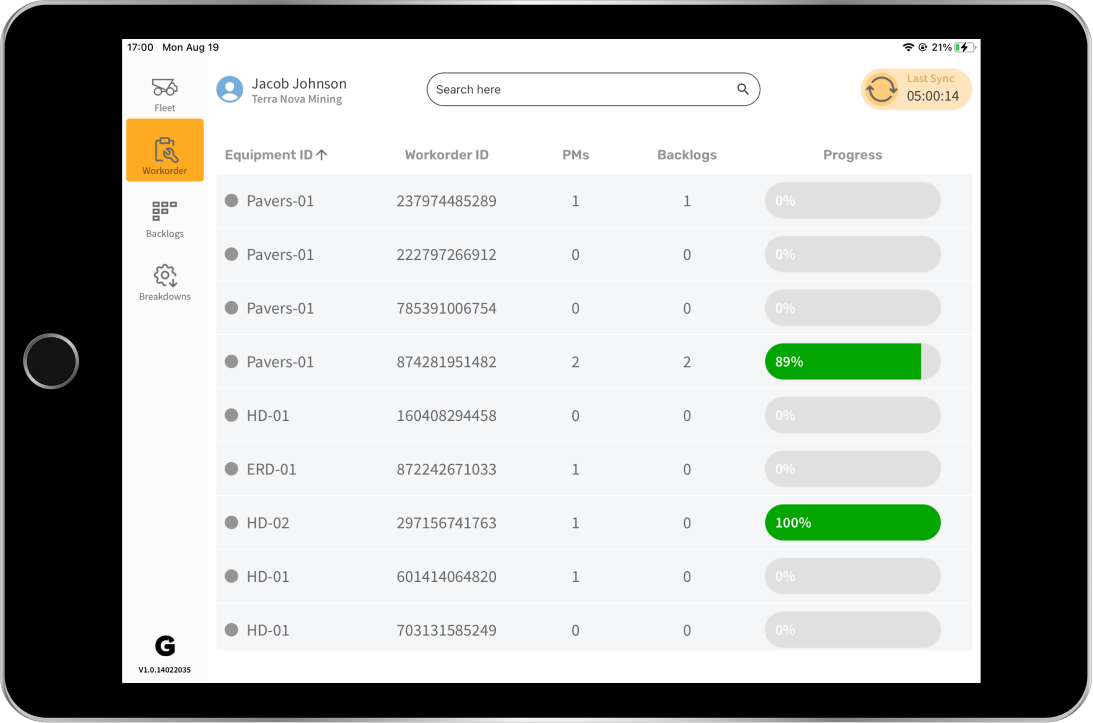The height and width of the screenshot is (723, 1093).
Task: Open the Breakdowns gear icon
Action: point(165,275)
